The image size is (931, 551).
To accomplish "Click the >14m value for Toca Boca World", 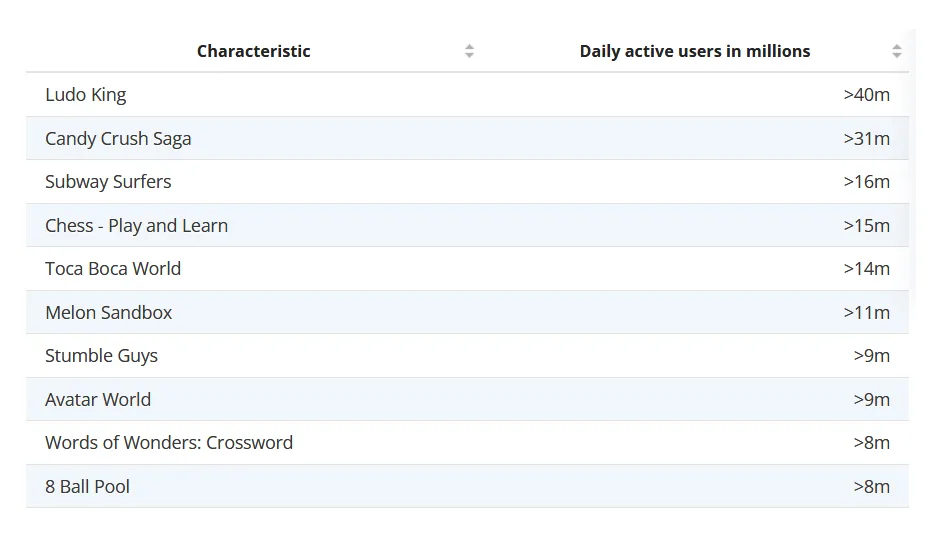I will coord(866,269).
